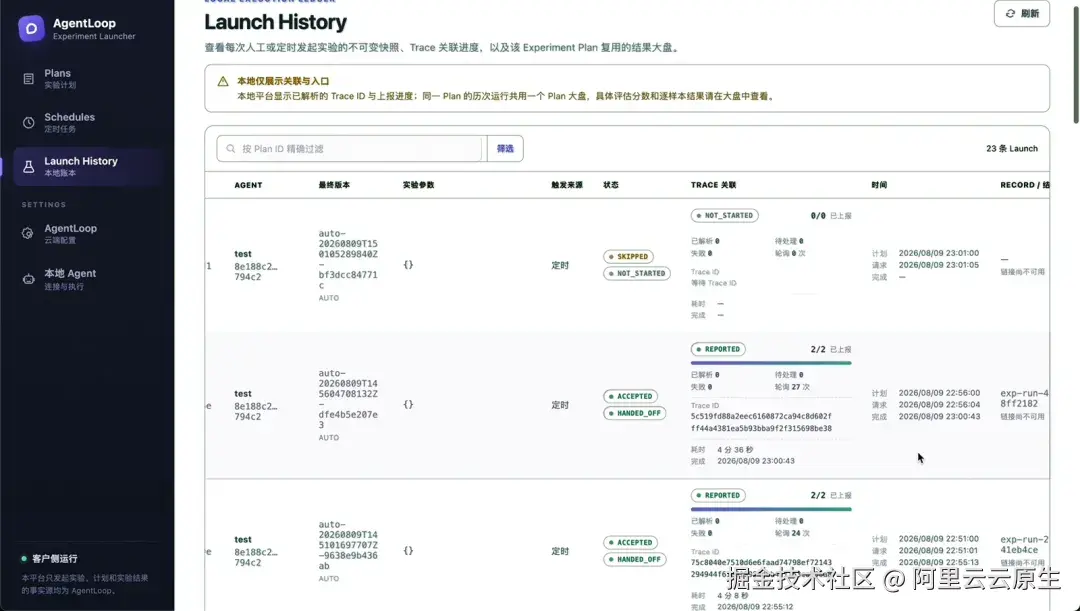
Task: Click 客户侧运行 status indicator
Action: click(49, 559)
